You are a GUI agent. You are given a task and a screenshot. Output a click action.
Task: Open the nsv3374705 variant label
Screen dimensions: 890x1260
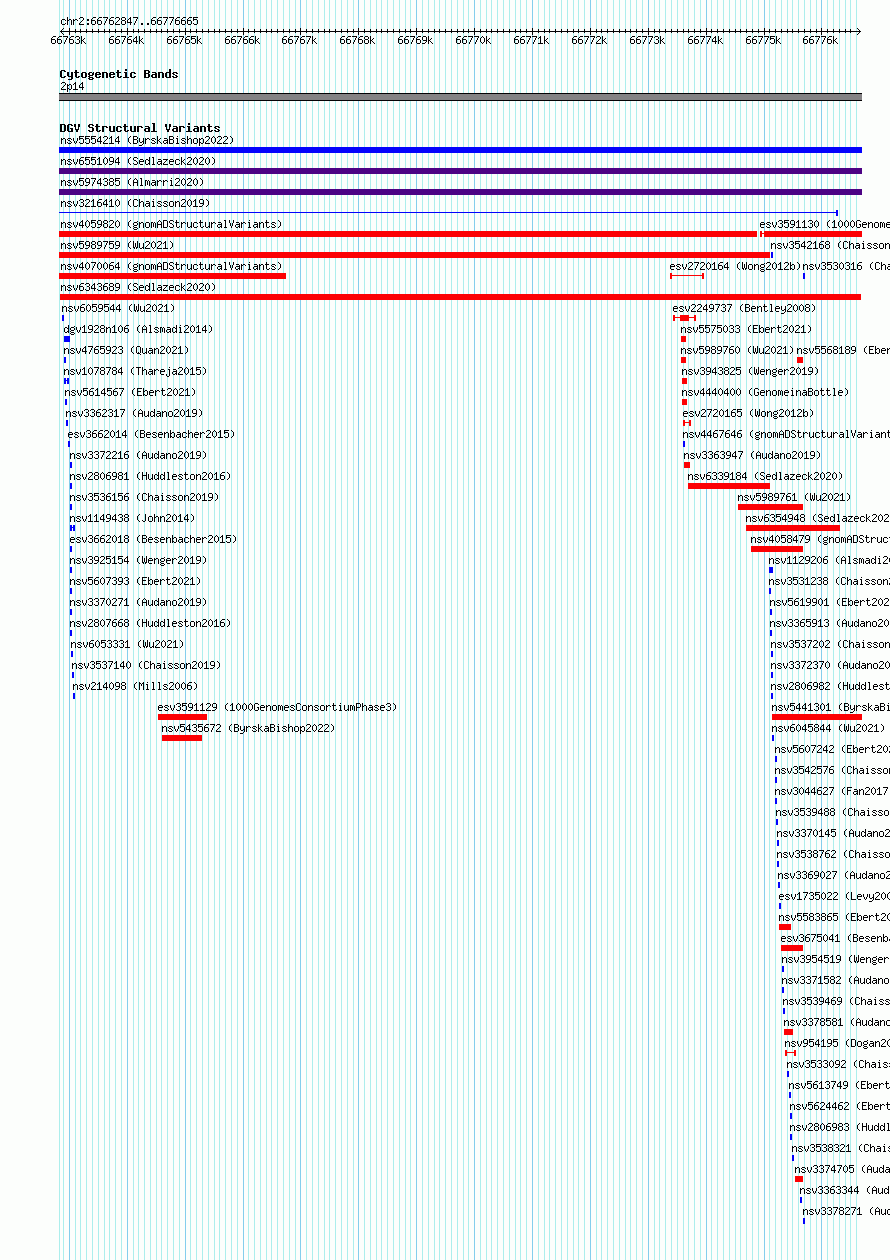tap(842, 1169)
